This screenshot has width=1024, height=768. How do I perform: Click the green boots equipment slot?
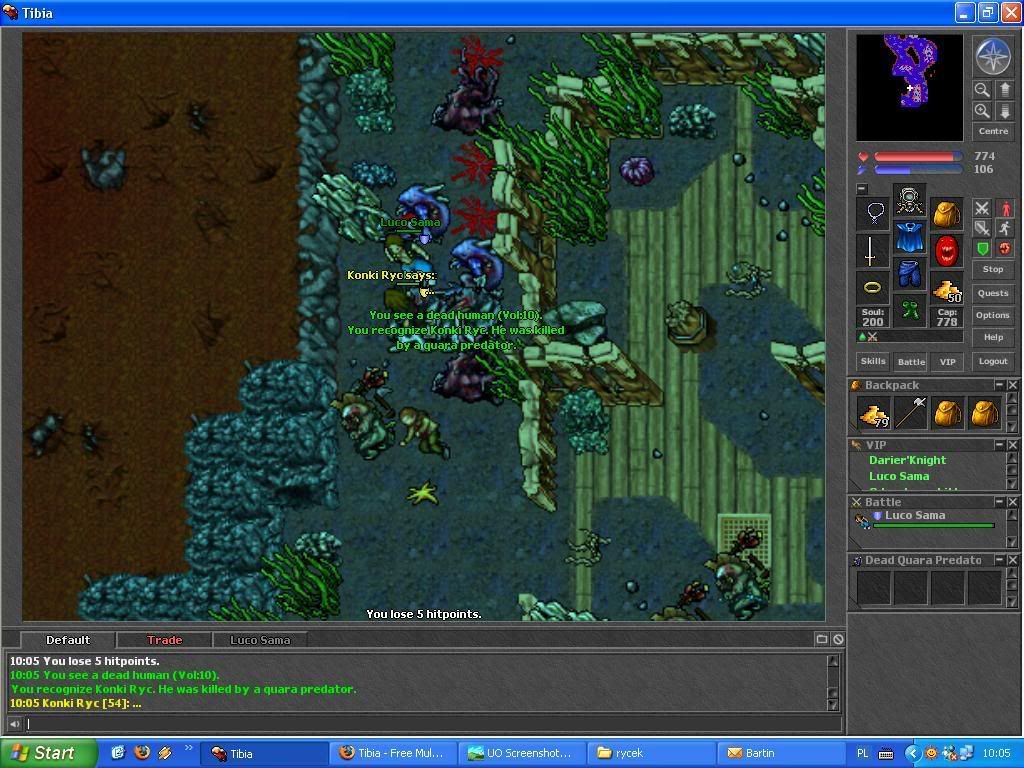click(x=909, y=311)
